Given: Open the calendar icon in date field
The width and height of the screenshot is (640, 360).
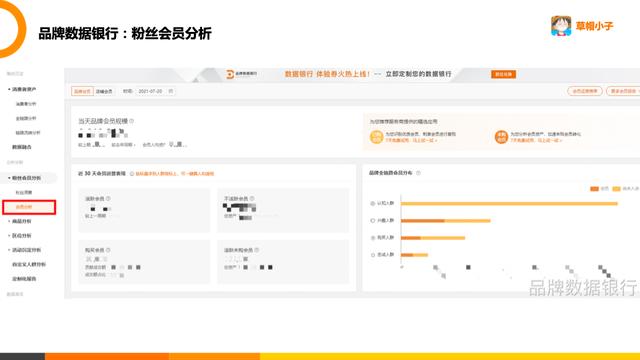Looking at the screenshot, I should click(x=171, y=91).
